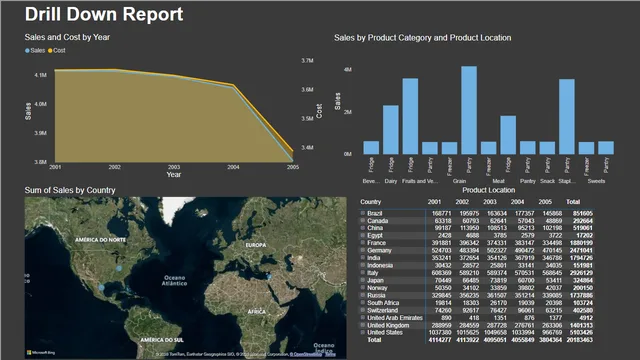Expand the China row in matrix
Viewport: 640px width, 360px height.
[x=362, y=228]
